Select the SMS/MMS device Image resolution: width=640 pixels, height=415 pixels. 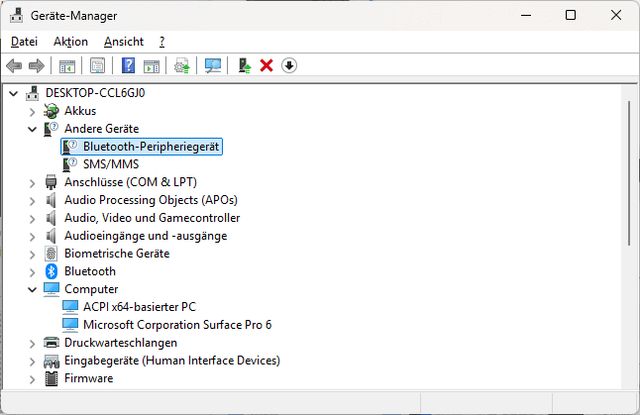pyautogui.click(x=110, y=164)
